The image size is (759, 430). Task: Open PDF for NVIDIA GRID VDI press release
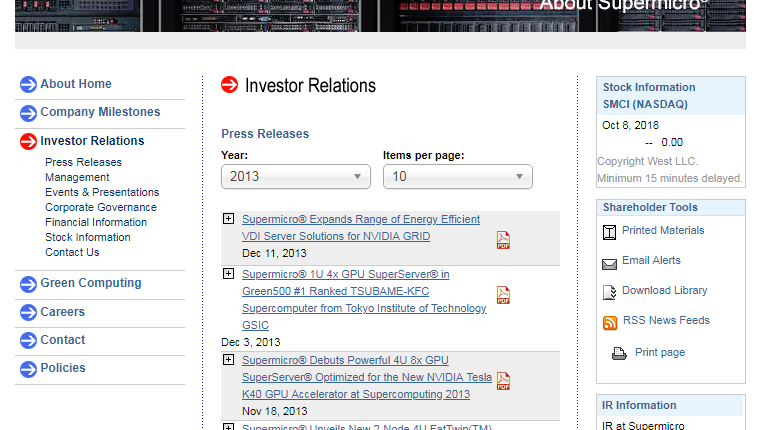(503, 240)
